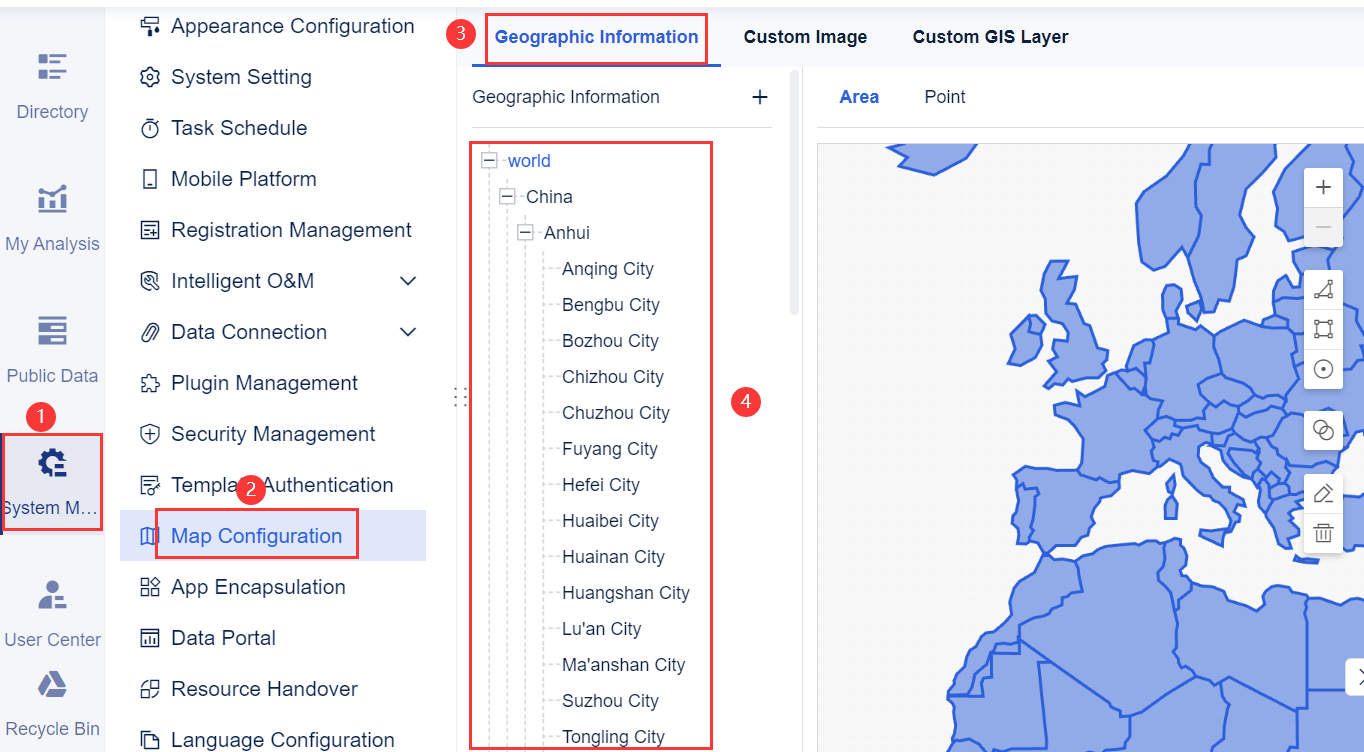The height and width of the screenshot is (752, 1364).
Task: Zoom out on the map
Action: [1323, 227]
